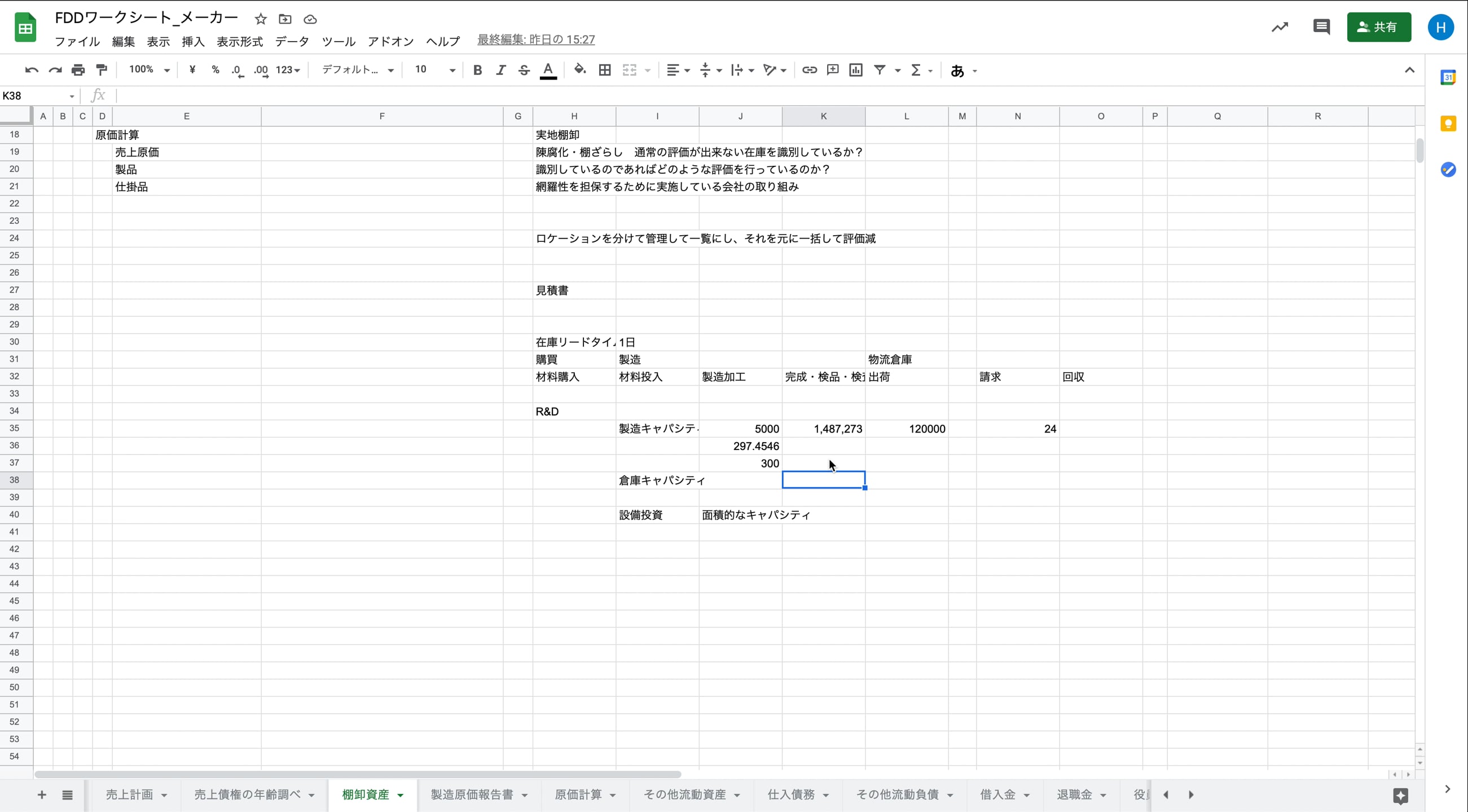Open the text color picker
1468x812 pixels.
pos(548,69)
